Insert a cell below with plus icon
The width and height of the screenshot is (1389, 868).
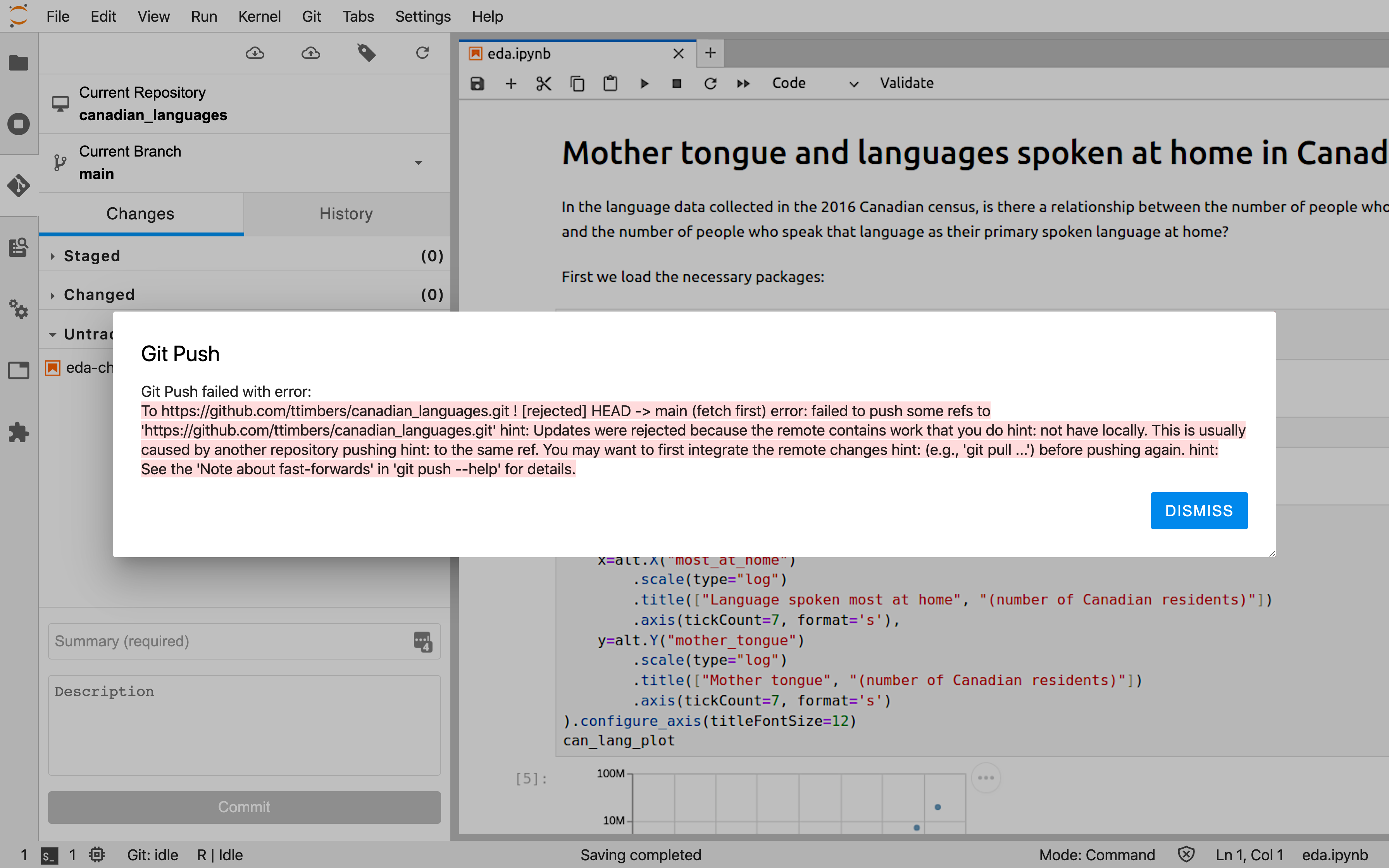(x=511, y=84)
